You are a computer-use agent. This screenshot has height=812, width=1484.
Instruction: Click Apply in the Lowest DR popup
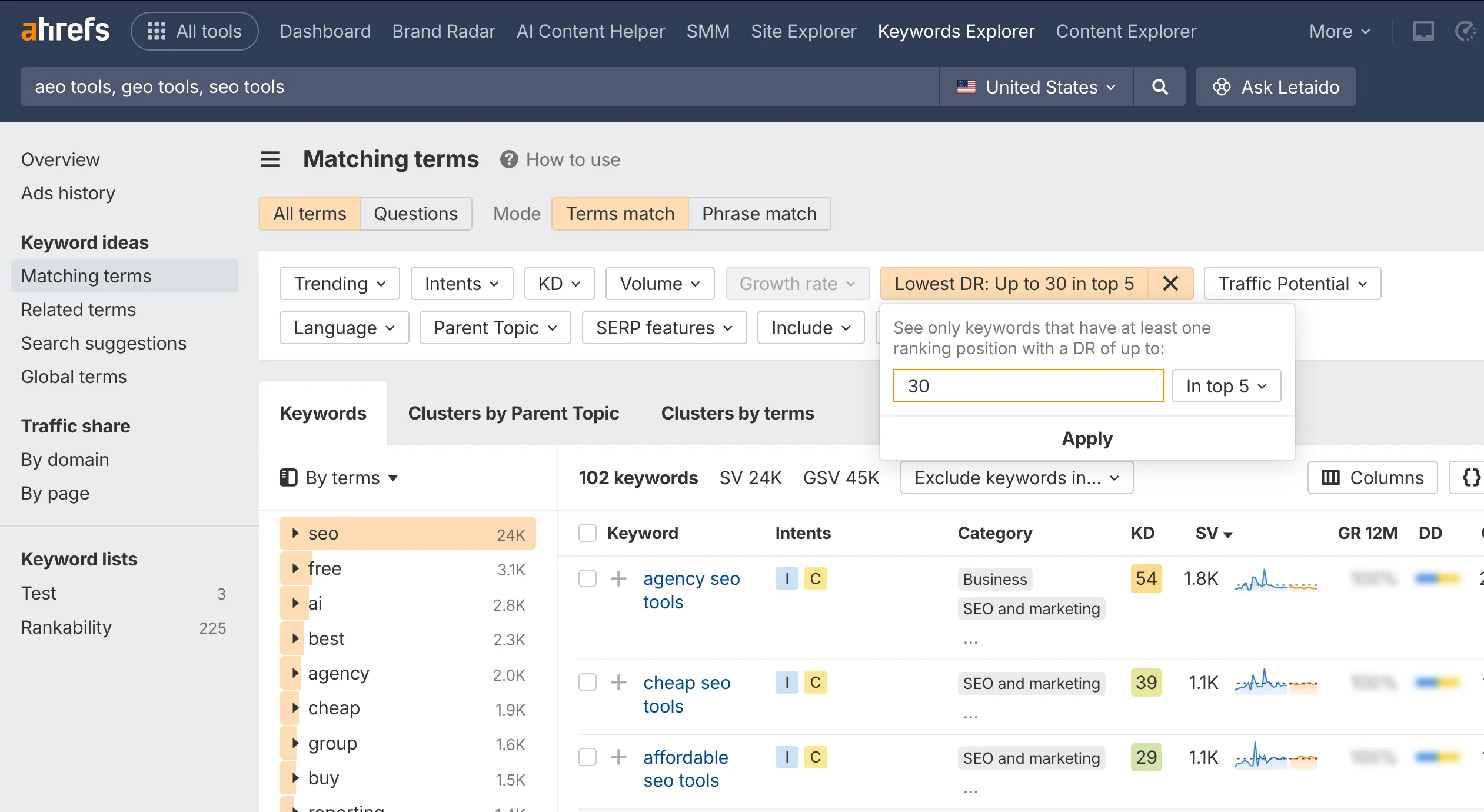[x=1087, y=438]
